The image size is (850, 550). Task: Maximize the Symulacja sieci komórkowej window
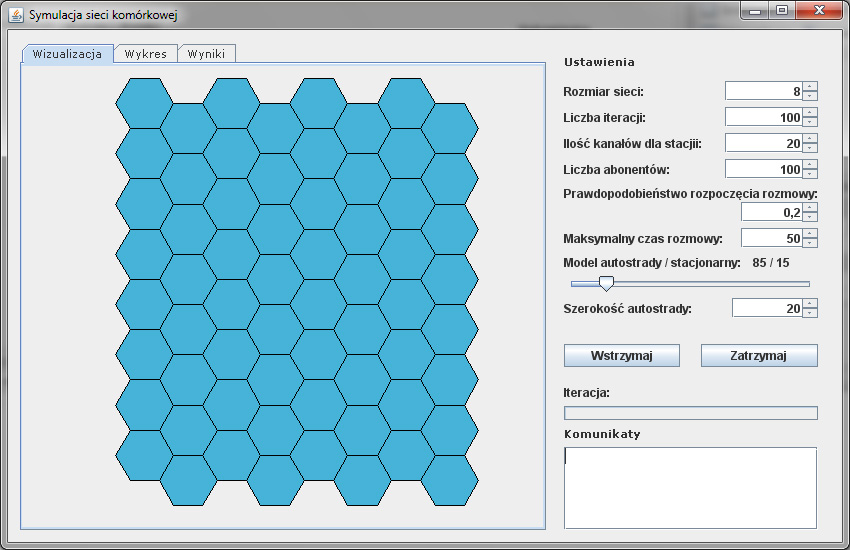781,11
